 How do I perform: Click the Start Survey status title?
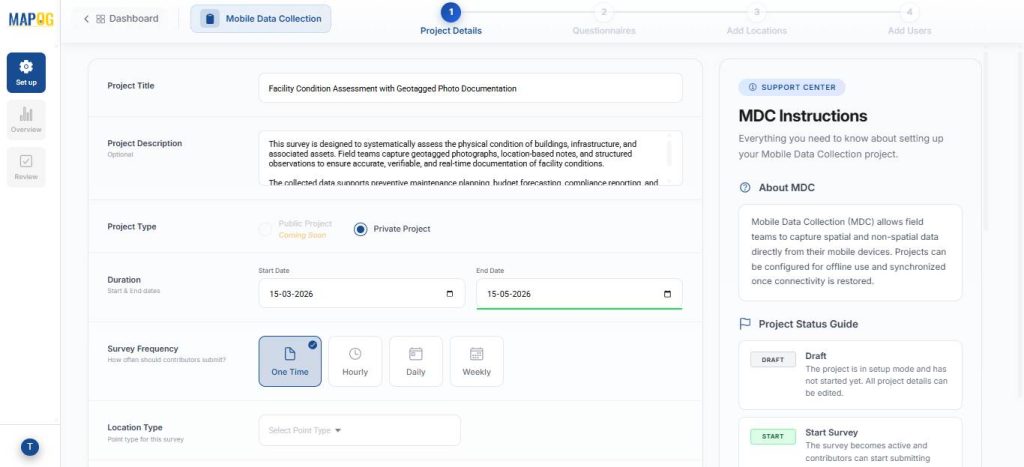pos(831,432)
